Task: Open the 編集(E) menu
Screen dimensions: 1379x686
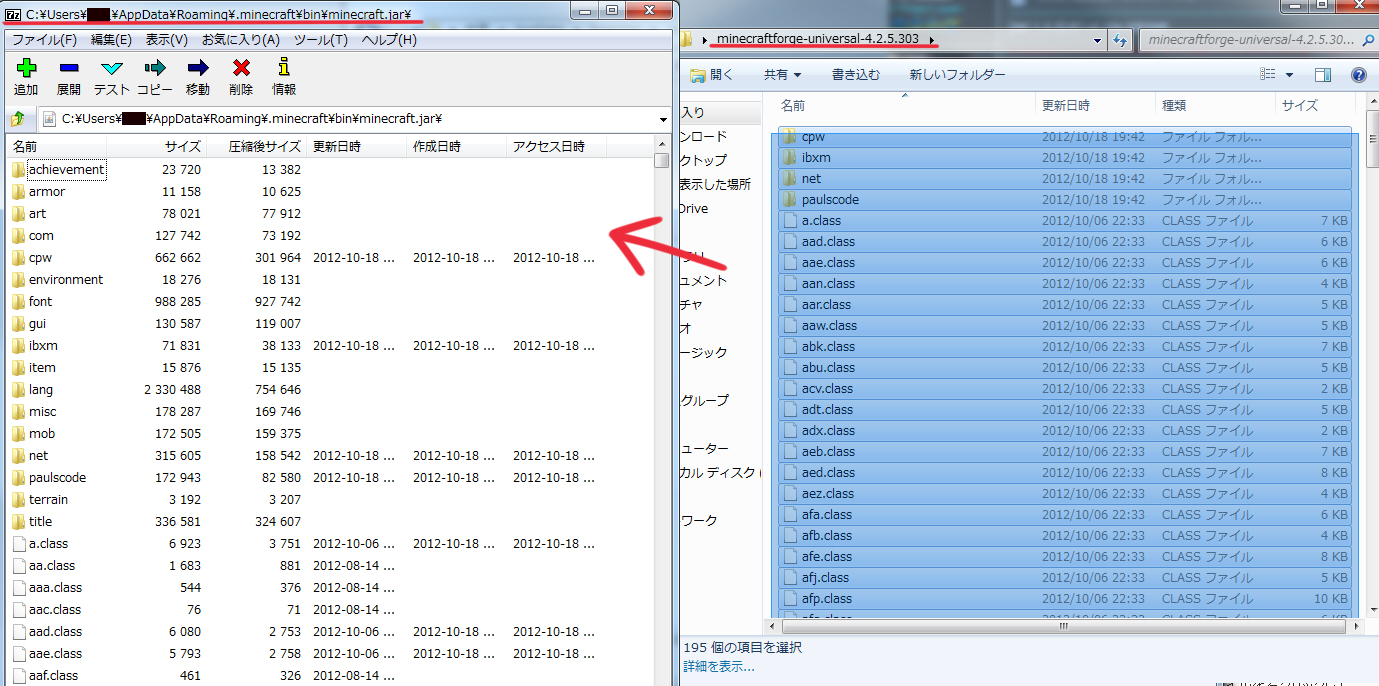Action: pos(111,40)
